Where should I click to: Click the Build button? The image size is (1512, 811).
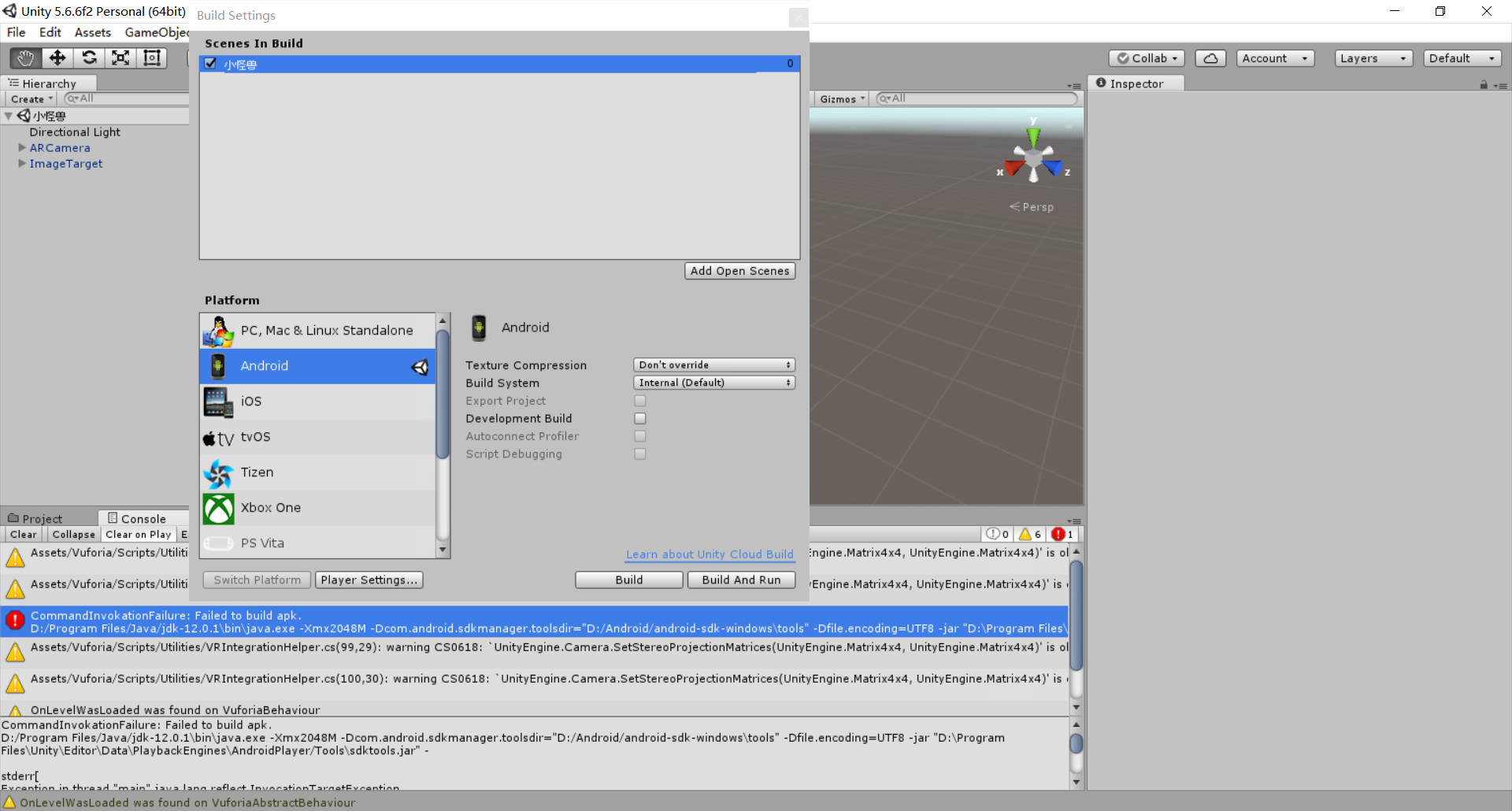(629, 580)
